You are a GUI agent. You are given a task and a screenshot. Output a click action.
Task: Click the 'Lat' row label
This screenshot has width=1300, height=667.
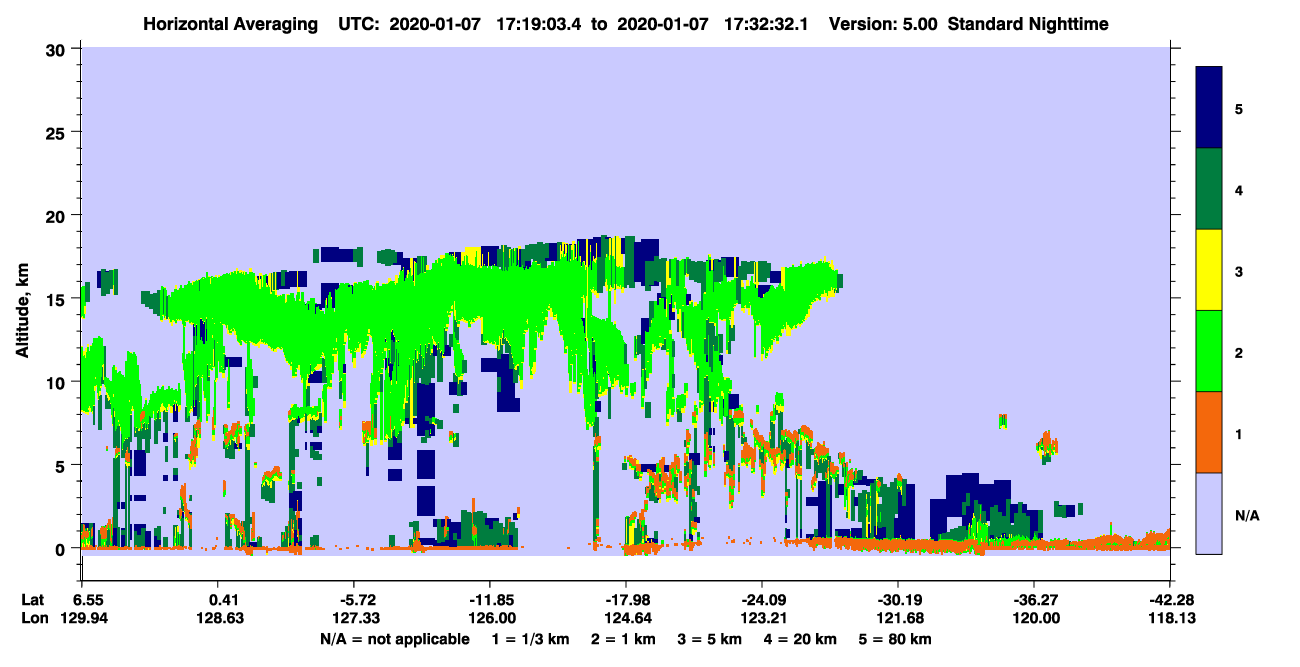click(33, 600)
